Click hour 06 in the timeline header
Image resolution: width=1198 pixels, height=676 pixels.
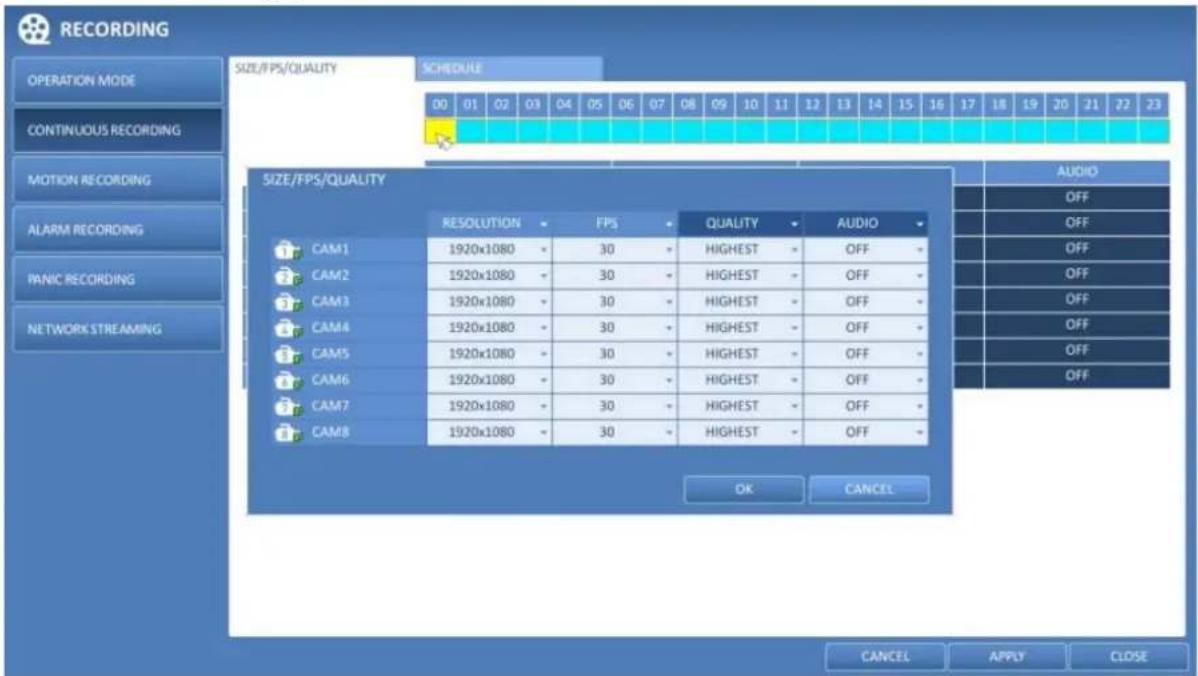click(x=627, y=105)
